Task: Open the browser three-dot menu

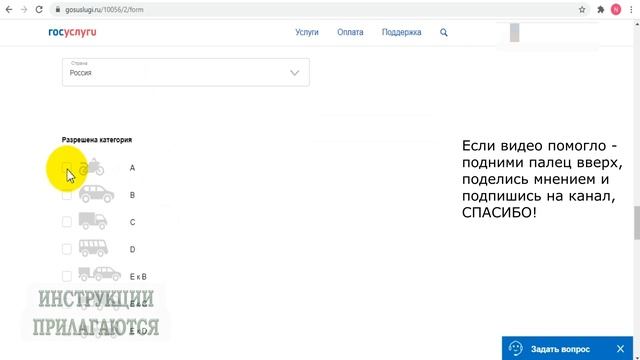Action: pyautogui.click(x=631, y=9)
